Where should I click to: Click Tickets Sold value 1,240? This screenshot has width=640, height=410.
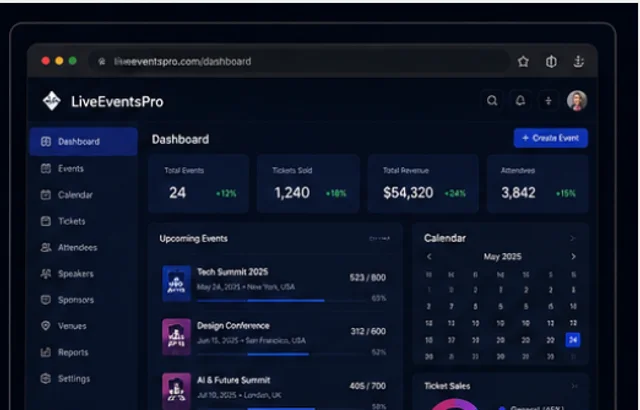pos(292,193)
